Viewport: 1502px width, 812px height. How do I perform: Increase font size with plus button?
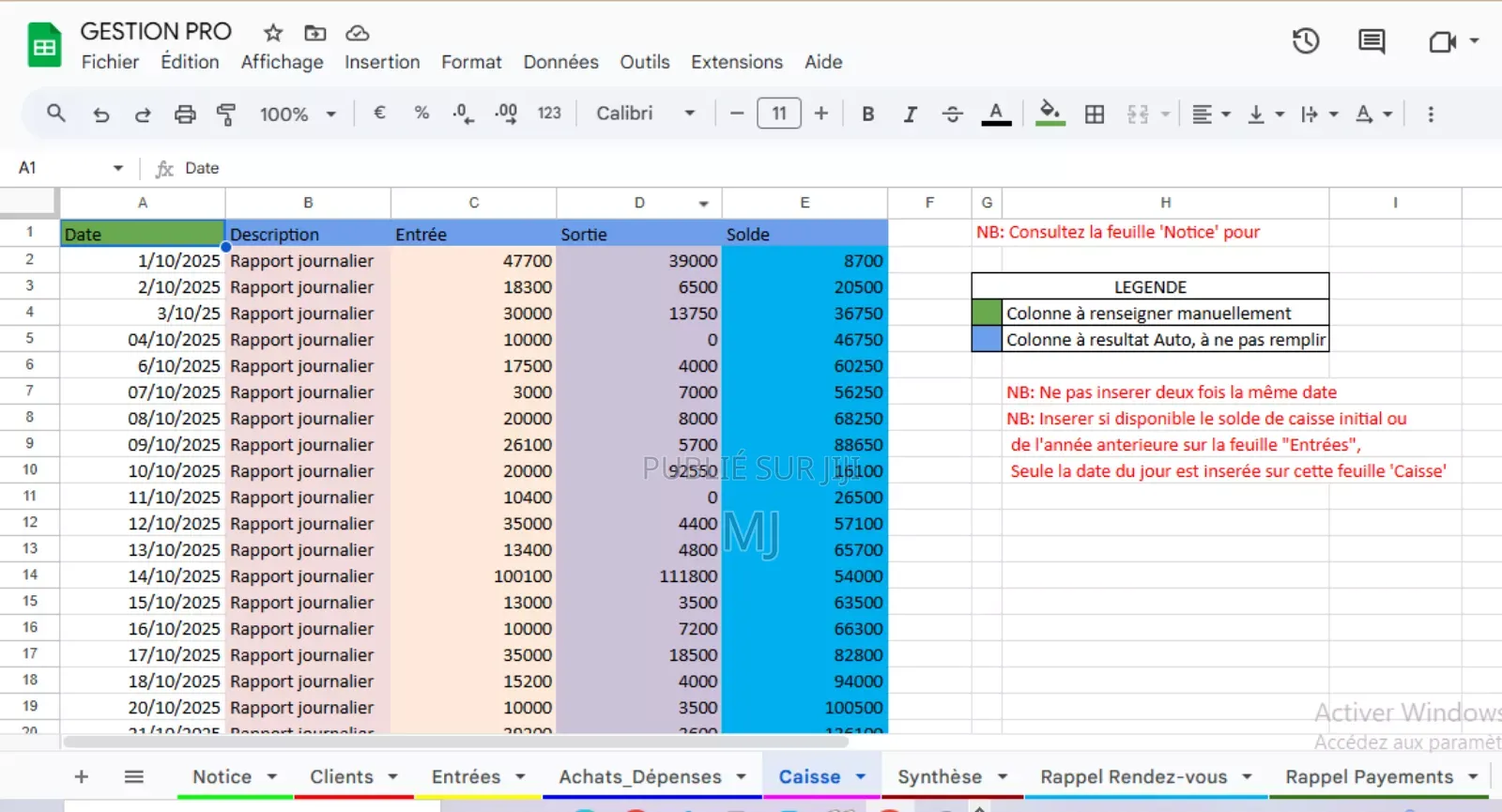(x=821, y=114)
